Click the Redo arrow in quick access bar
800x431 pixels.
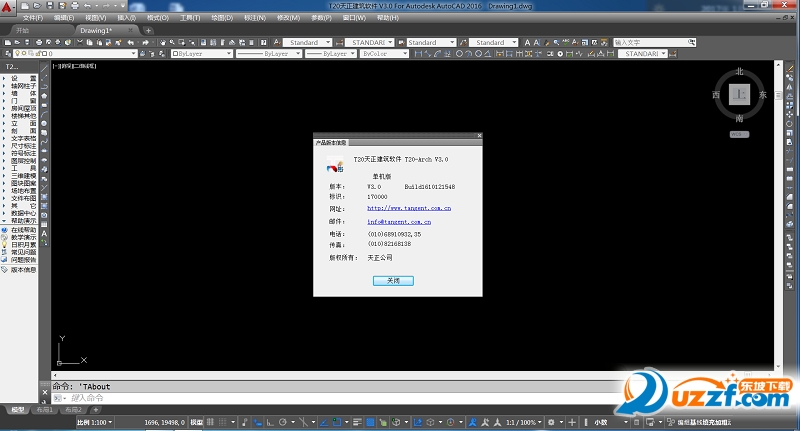106,6
